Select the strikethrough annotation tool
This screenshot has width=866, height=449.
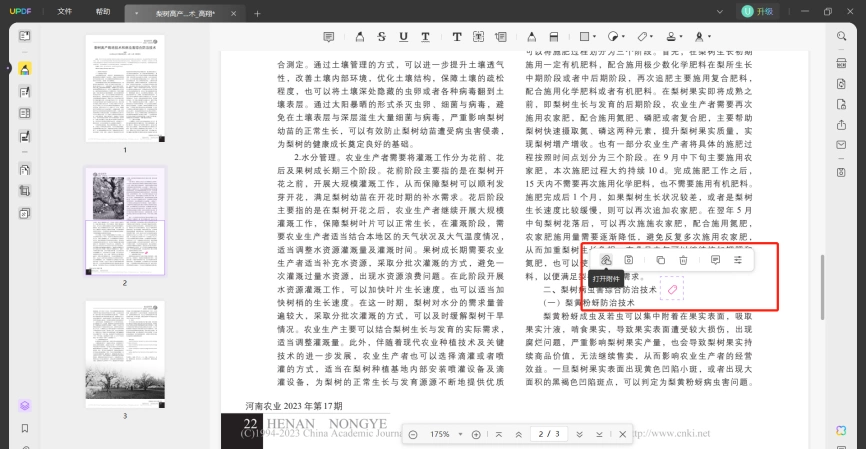(x=381, y=36)
